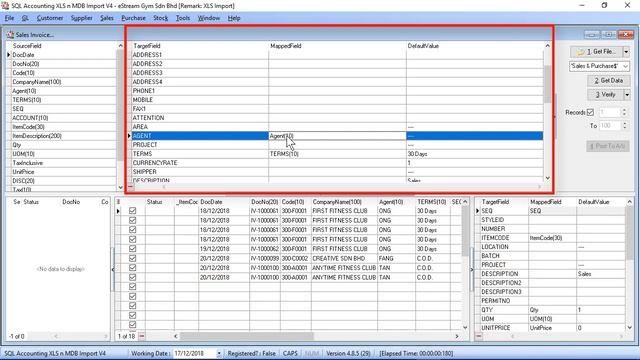Viewport: 640px width, 360px height.
Task: Click the CompanyName(100) column header in the data grid
Action: (344, 202)
